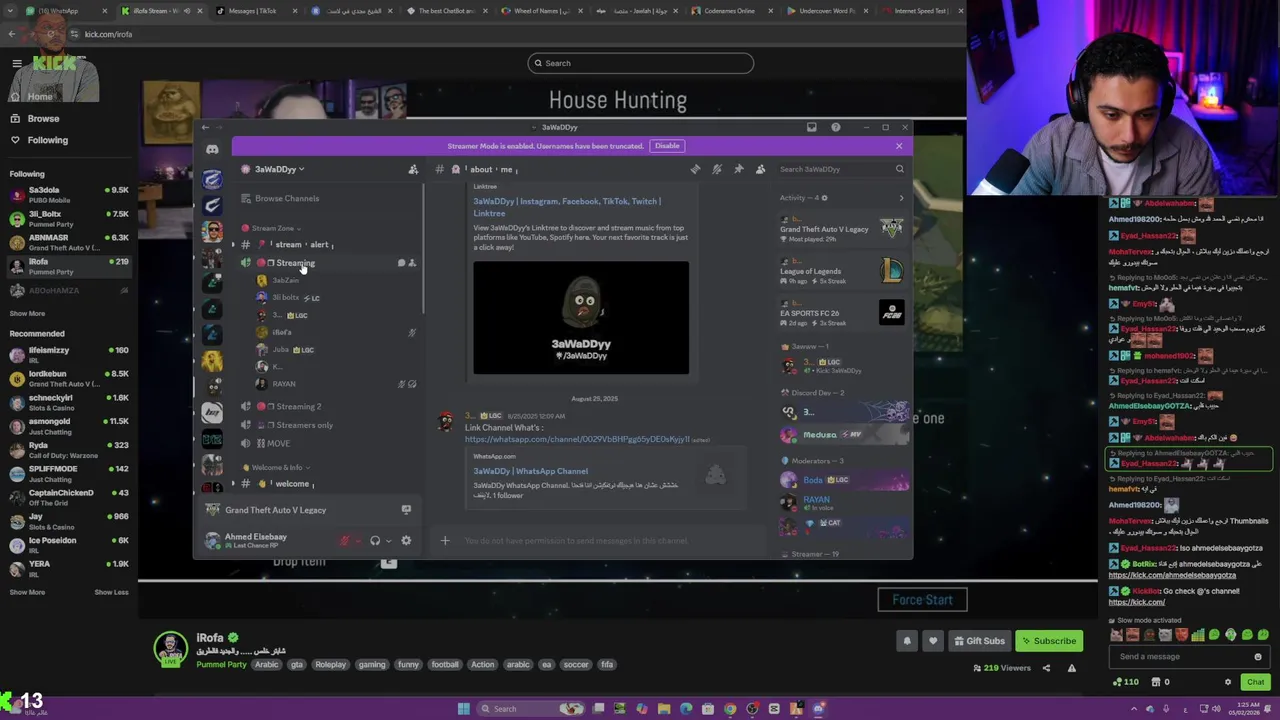This screenshot has width=1280, height=720.
Task: Open notification settings bell in channel header
Action: (717, 169)
